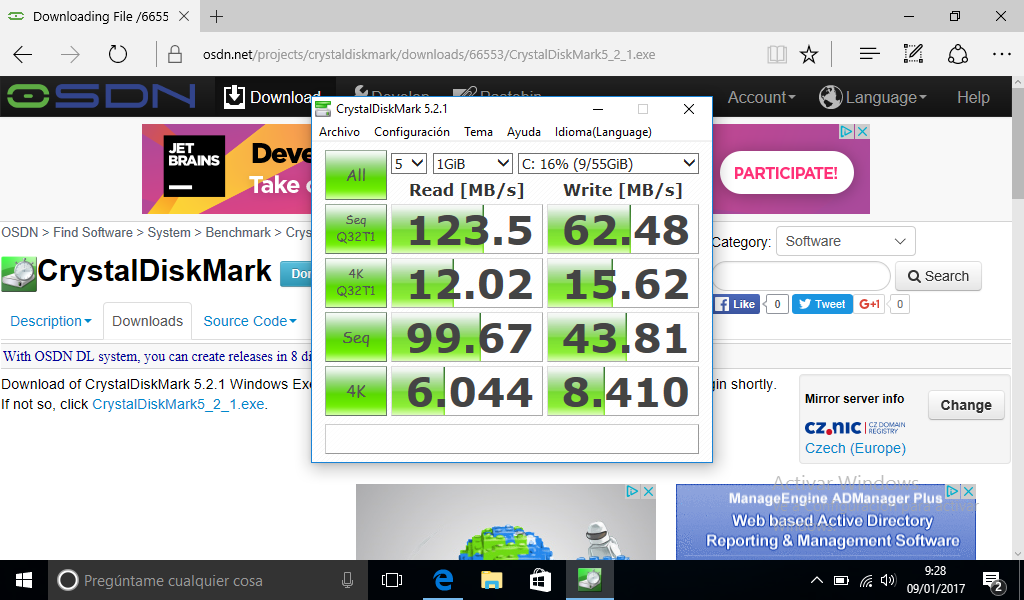This screenshot has height=600, width=1024.
Task: Open Task View from the taskbar
Action: (392, 580)
